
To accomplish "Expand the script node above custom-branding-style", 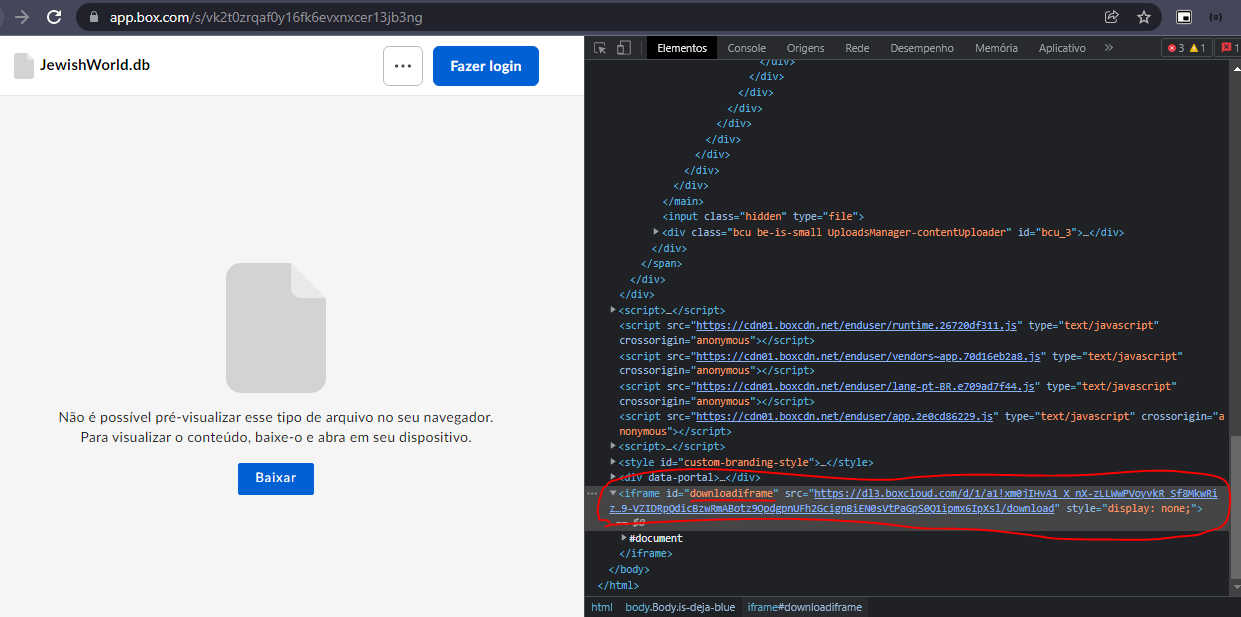I will tap(613, 446).
